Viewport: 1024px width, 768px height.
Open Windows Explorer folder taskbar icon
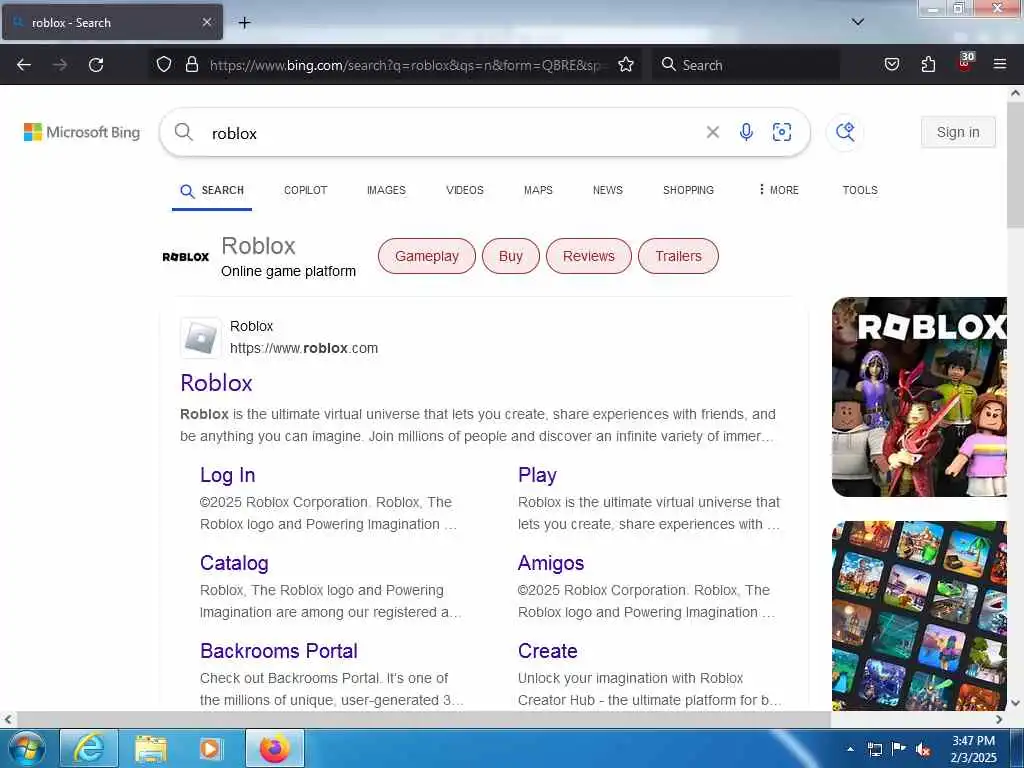click(151, 748)
